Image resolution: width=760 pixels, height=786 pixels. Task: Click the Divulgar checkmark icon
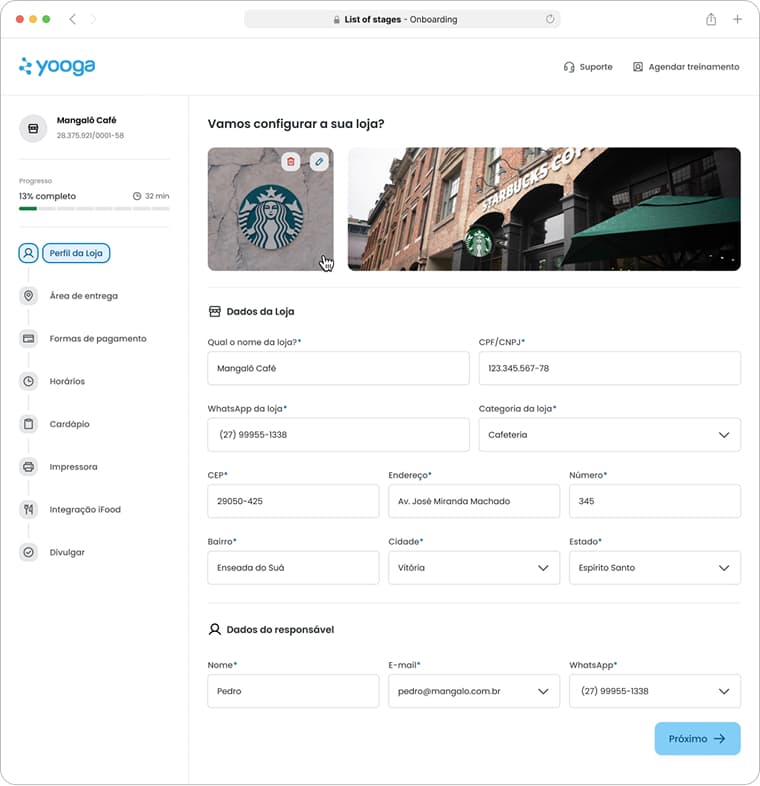pos(28,552)
